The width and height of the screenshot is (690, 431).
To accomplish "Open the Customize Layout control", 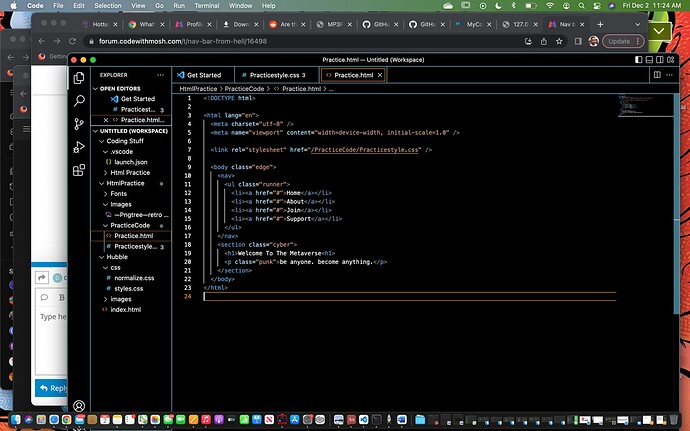I will click(x=670, y=59).
